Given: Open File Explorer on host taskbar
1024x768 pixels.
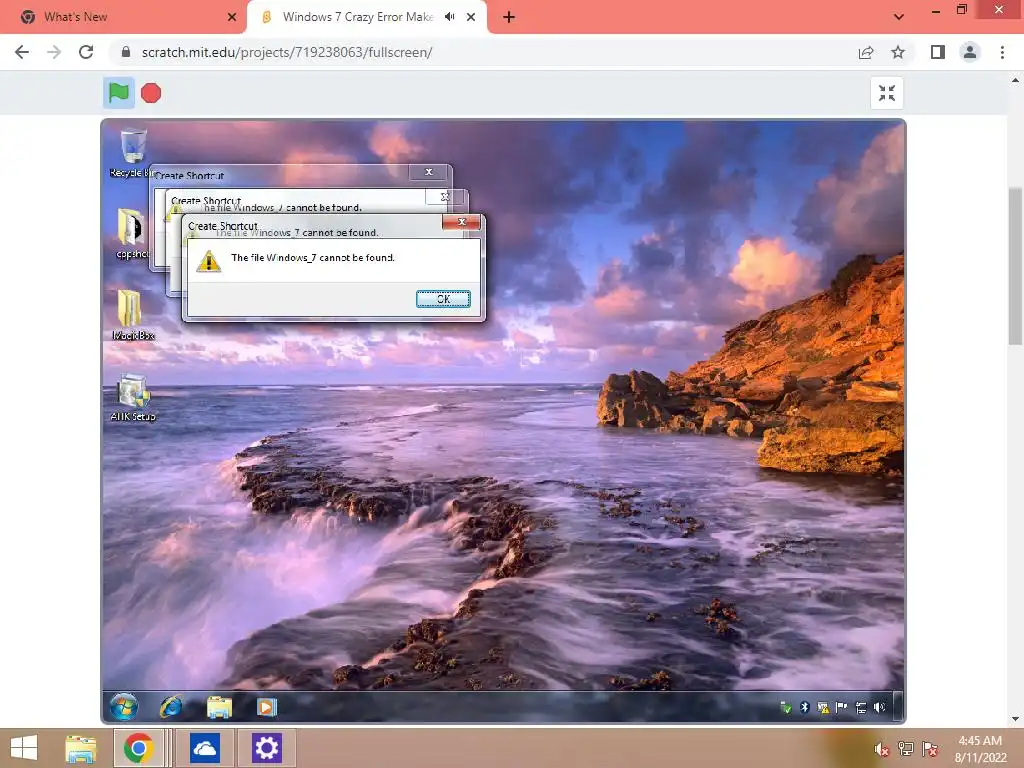Looking at the screenshot, I should (x=80, y=748).
